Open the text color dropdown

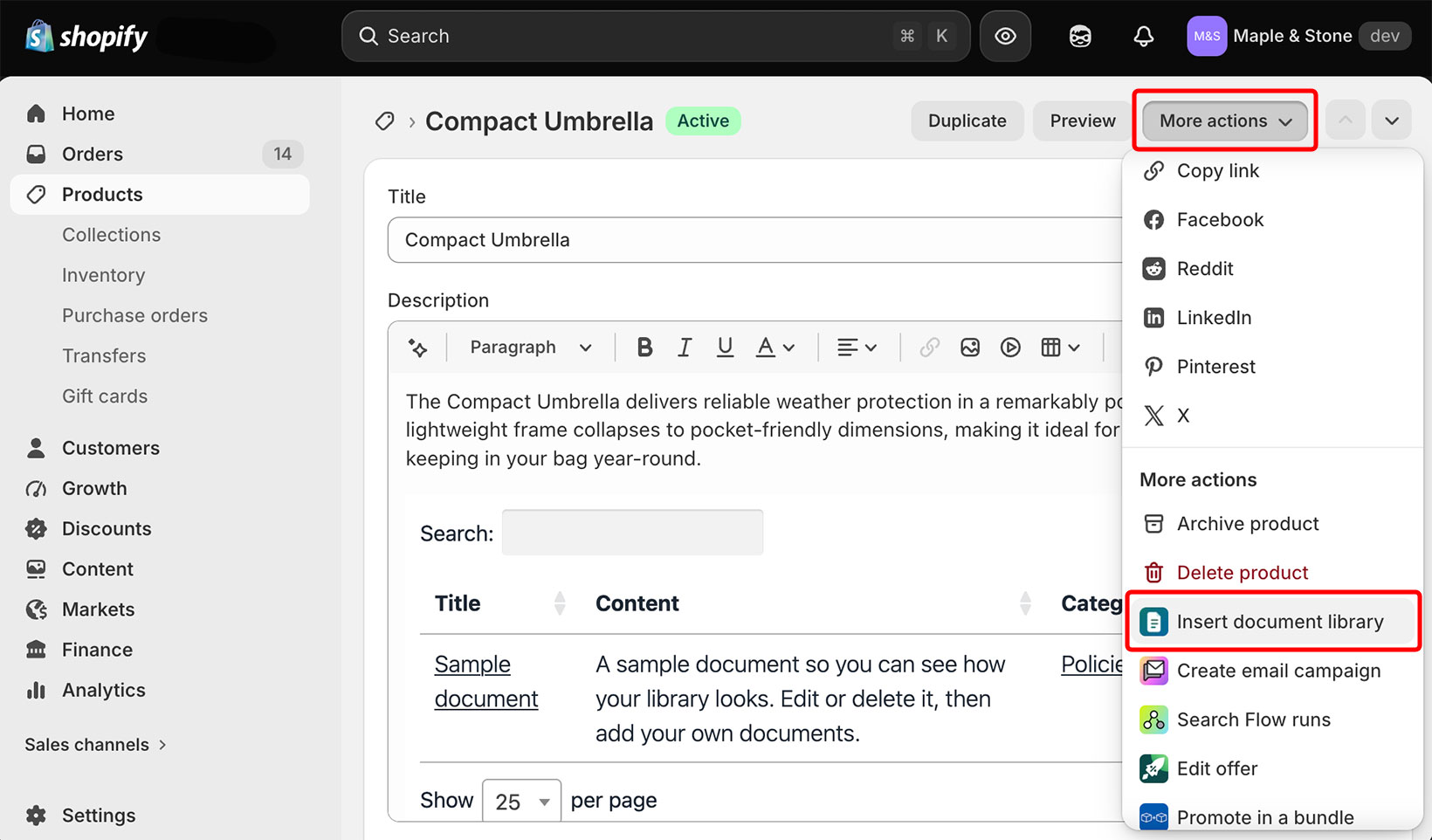point(775,348)
